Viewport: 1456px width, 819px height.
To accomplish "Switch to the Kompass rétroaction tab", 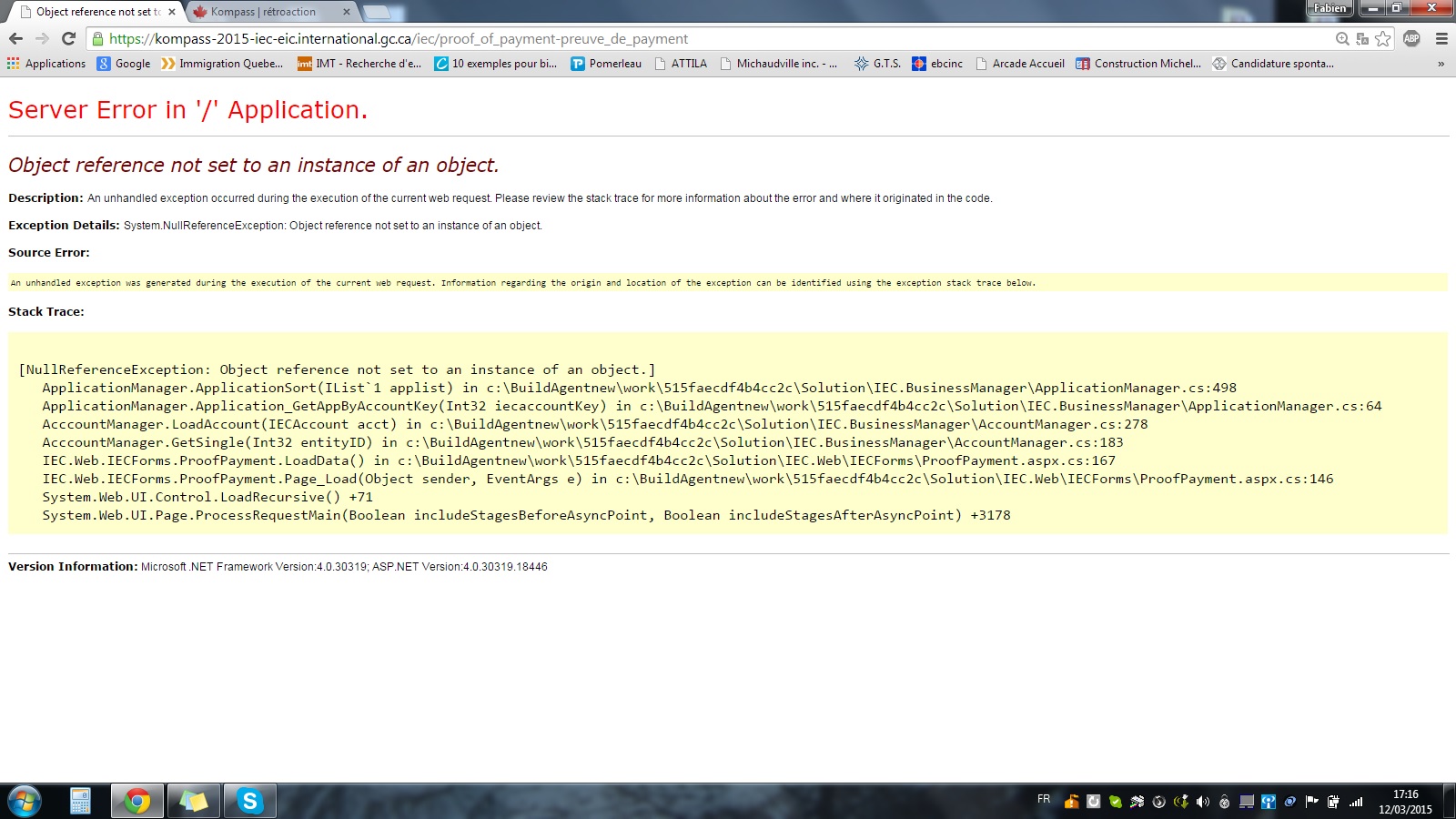I will pos(264,12).
